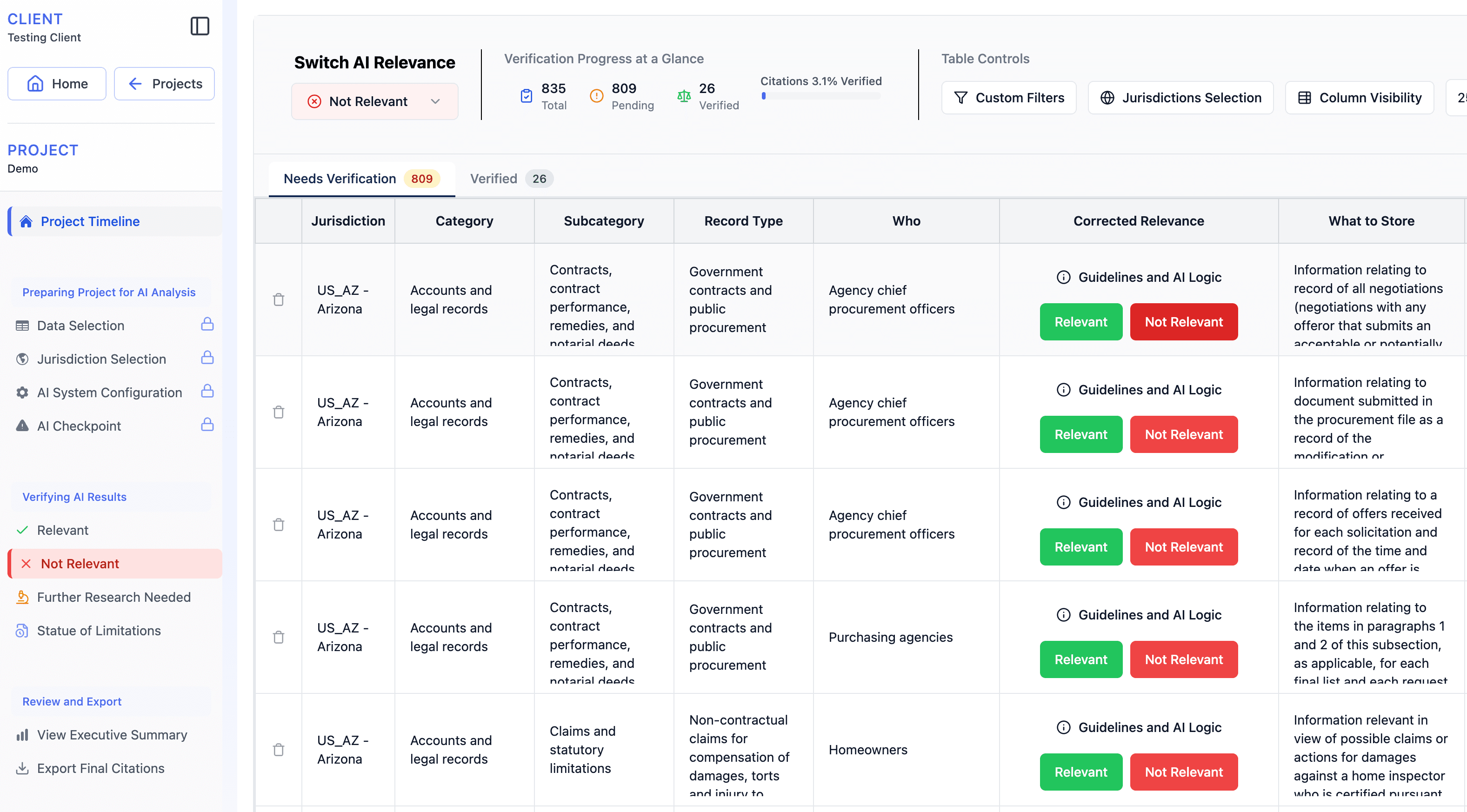Image resolution: width=1467 pixels, height=812 pixels.
Task: Click the trash icon for the Homeowners row
Action: tap(279, 749)
